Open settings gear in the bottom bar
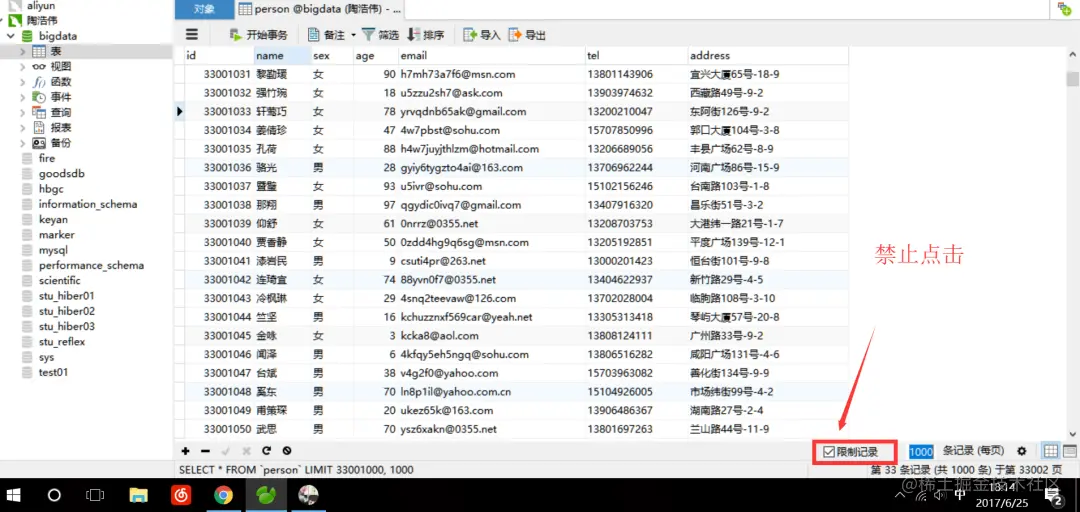This screenshot has width=1080, height=512. pyautogui.click(x=1021, y=451)
